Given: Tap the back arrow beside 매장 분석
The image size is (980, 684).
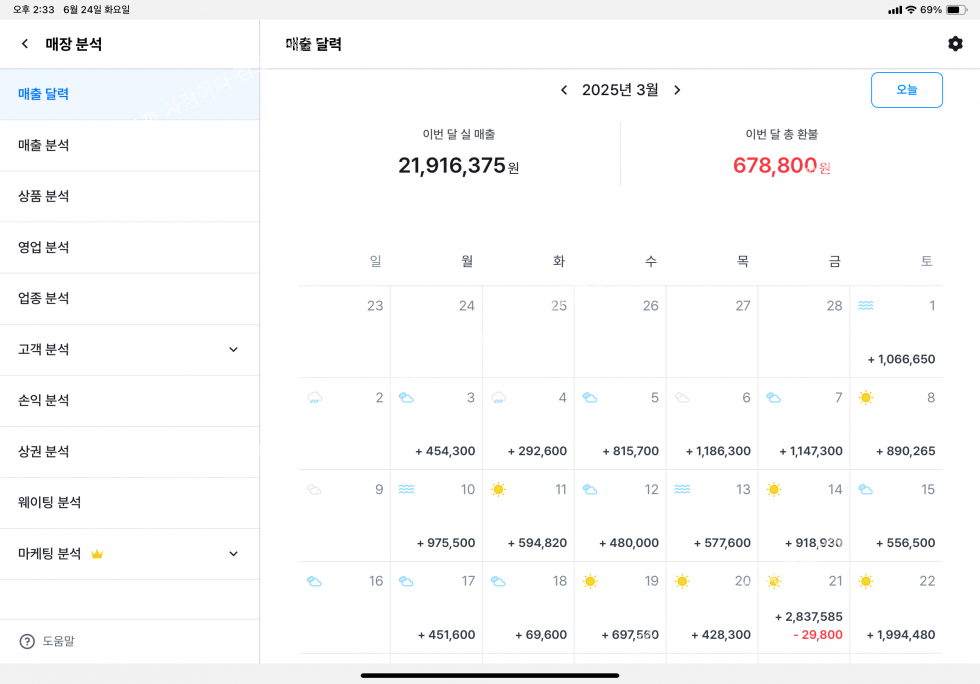Looking at the screenshot, I should [25, 44].
